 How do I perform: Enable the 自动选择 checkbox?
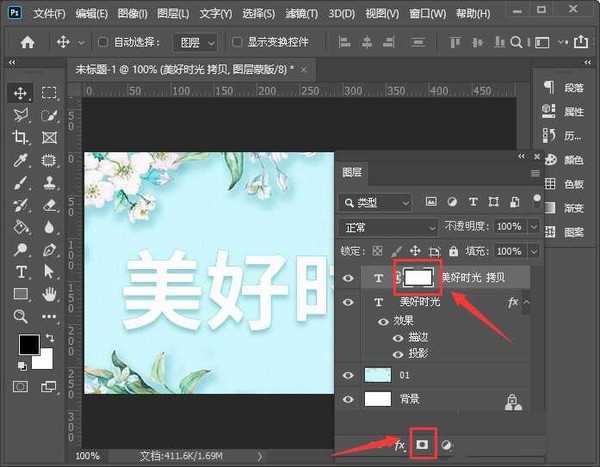[104, 43]
